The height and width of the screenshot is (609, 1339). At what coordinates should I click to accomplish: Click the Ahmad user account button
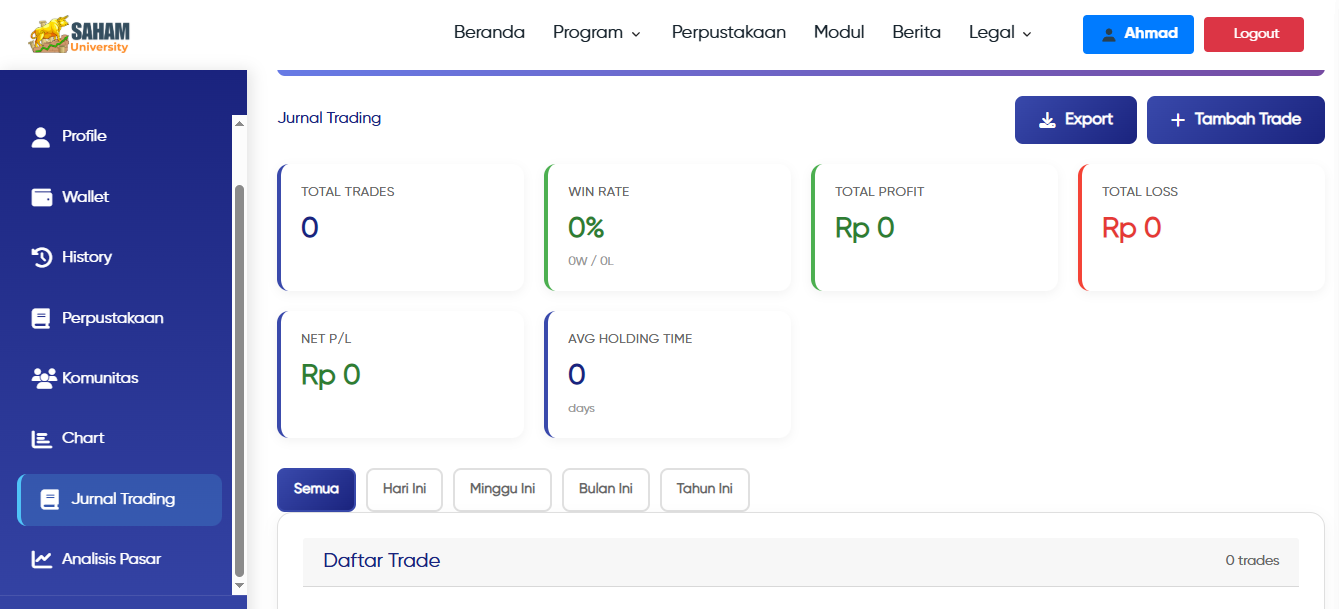1138,34
